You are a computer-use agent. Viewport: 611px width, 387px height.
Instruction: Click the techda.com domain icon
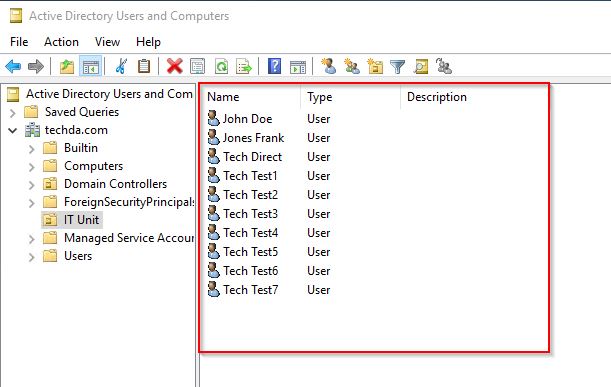pos(32,130)
